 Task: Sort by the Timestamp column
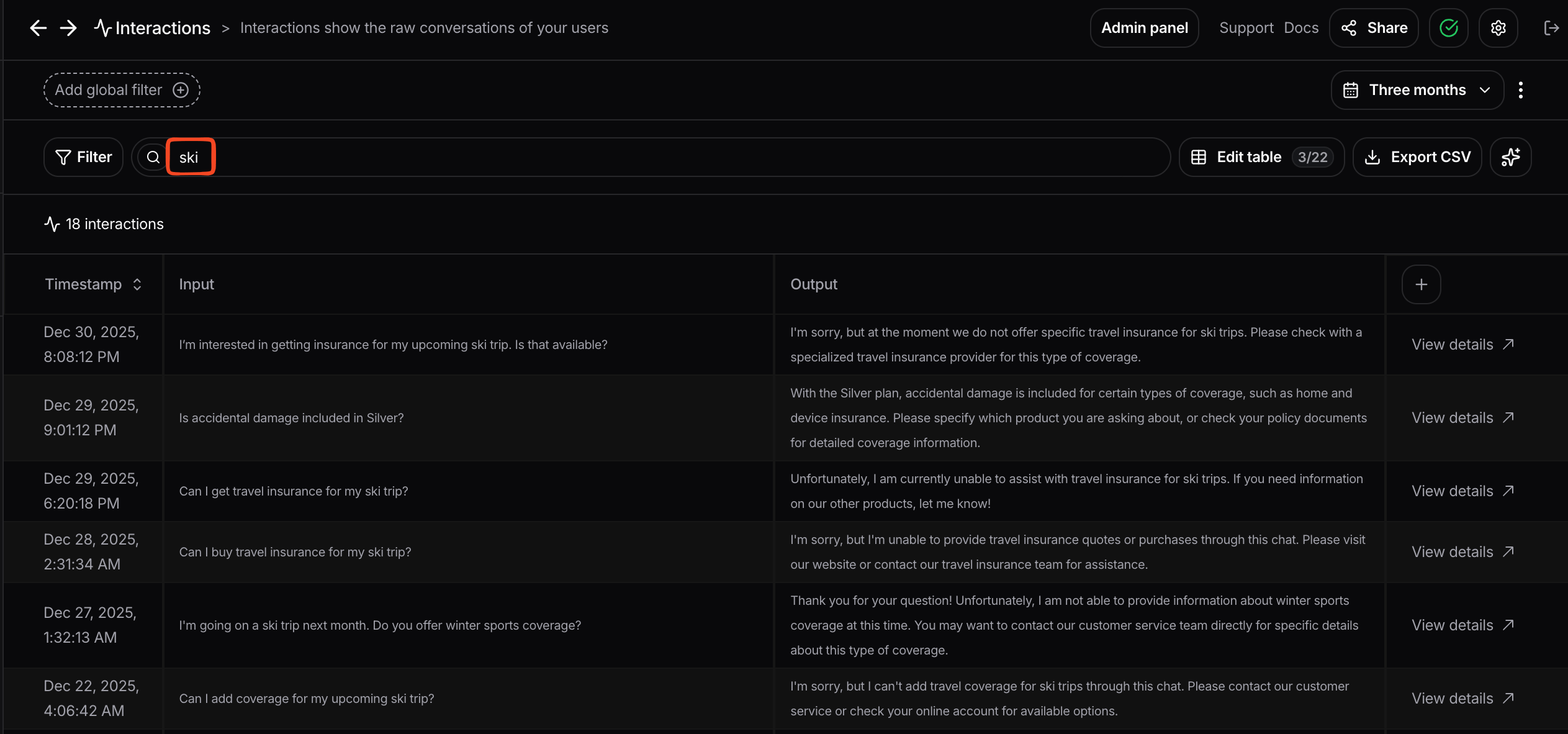pos(94,284)
